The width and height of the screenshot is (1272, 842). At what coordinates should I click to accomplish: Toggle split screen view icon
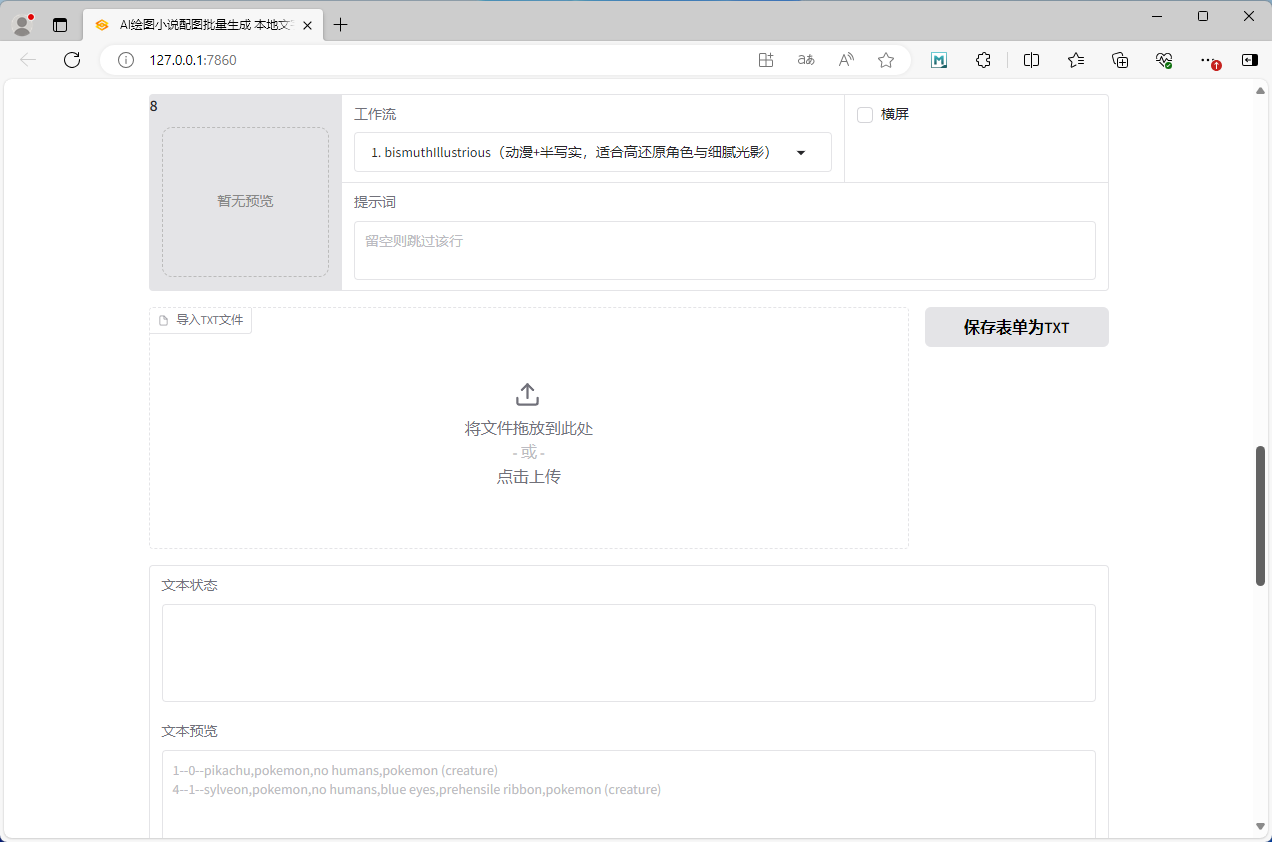click(x=1032, y=60)
